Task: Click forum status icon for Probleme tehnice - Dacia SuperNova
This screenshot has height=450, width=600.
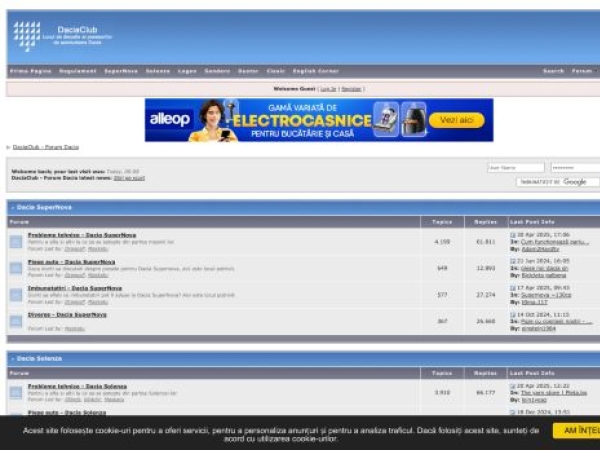Action: (16, 242)
